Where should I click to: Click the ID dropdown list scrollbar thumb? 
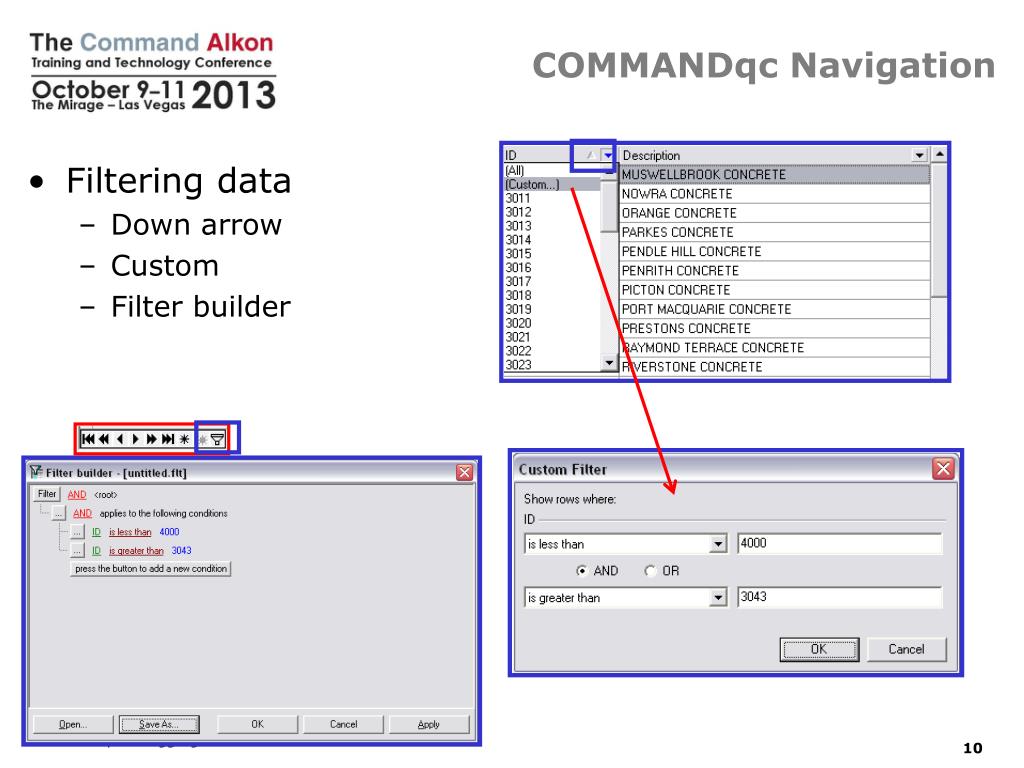609,206
